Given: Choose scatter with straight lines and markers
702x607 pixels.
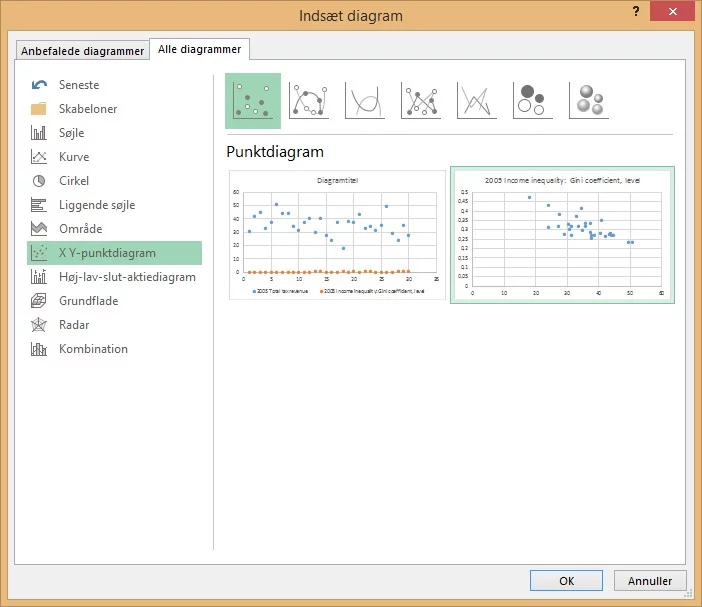Looking at the screenshot, I should click(x=421, y=101).
